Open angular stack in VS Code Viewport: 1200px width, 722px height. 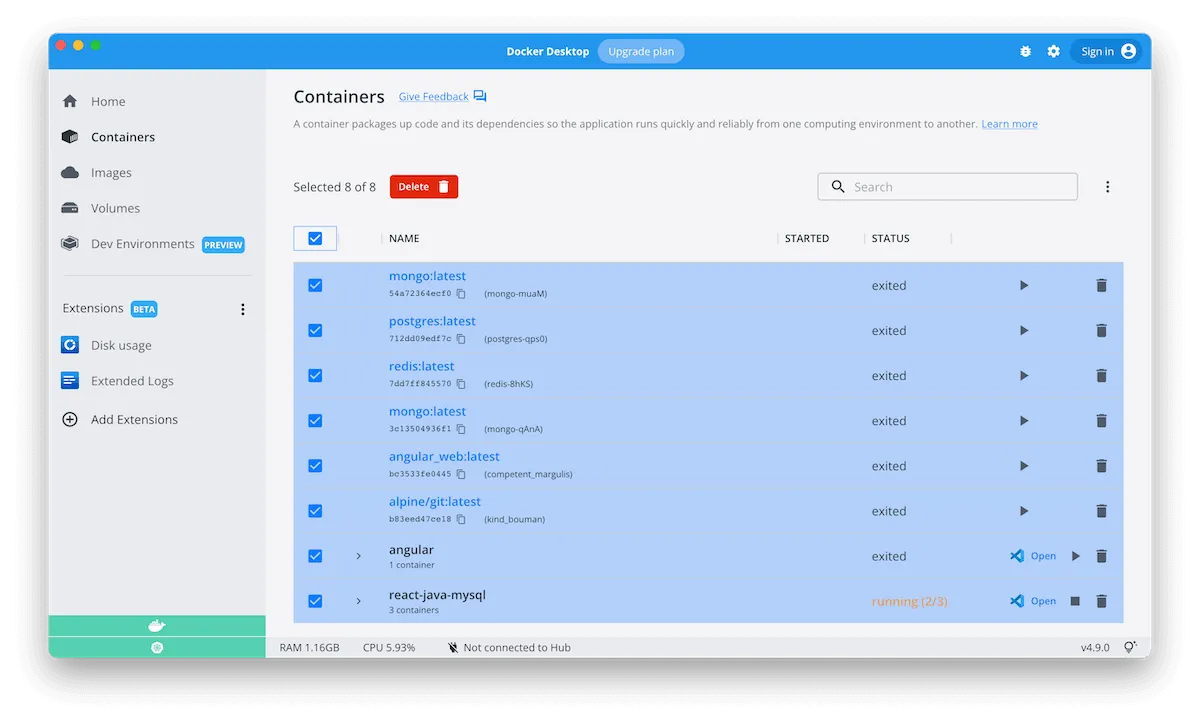(1033, 556)
